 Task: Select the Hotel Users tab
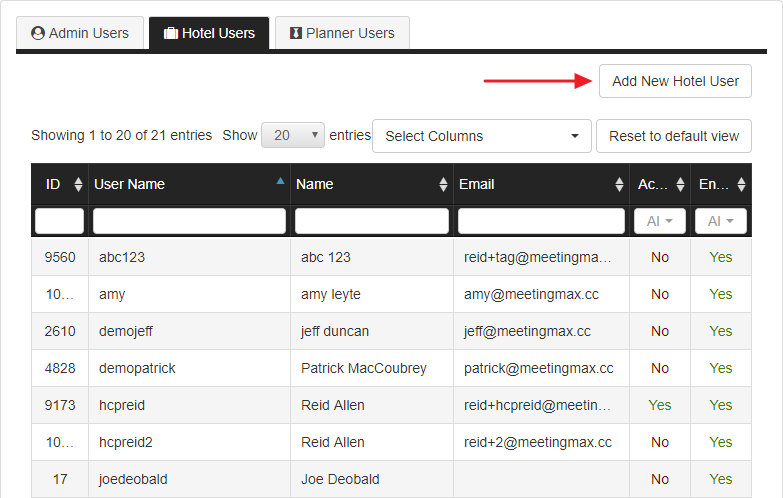(209, 33)
